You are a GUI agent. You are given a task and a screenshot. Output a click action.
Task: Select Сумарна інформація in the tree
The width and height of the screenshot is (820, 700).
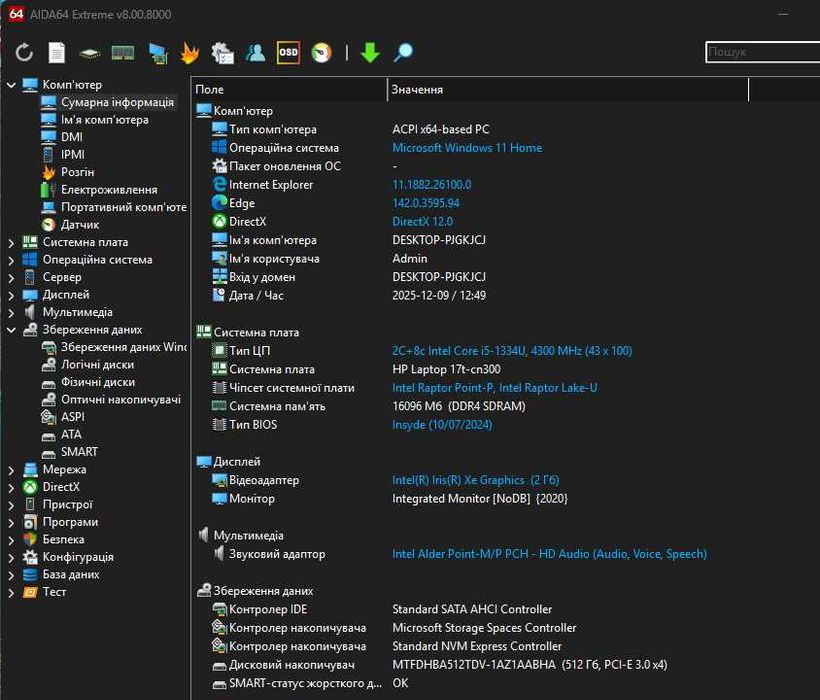[x=117, y=102]
